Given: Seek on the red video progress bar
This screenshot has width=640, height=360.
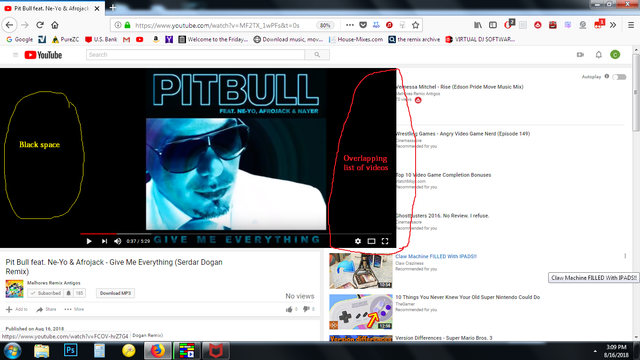Looking at the screenshot, I should [x=98, y=234].
